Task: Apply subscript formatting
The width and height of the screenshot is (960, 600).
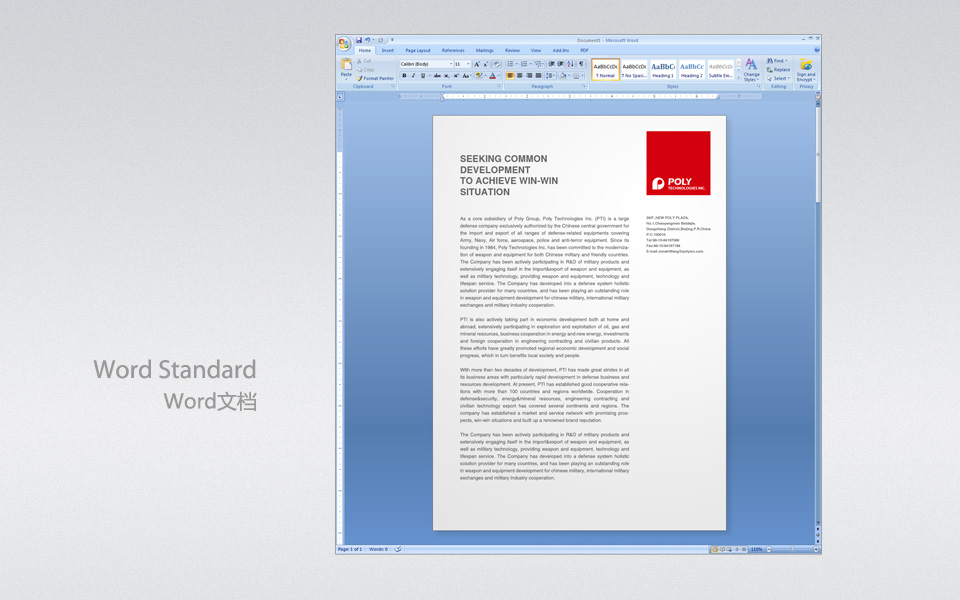Action: tap(446, 76)
